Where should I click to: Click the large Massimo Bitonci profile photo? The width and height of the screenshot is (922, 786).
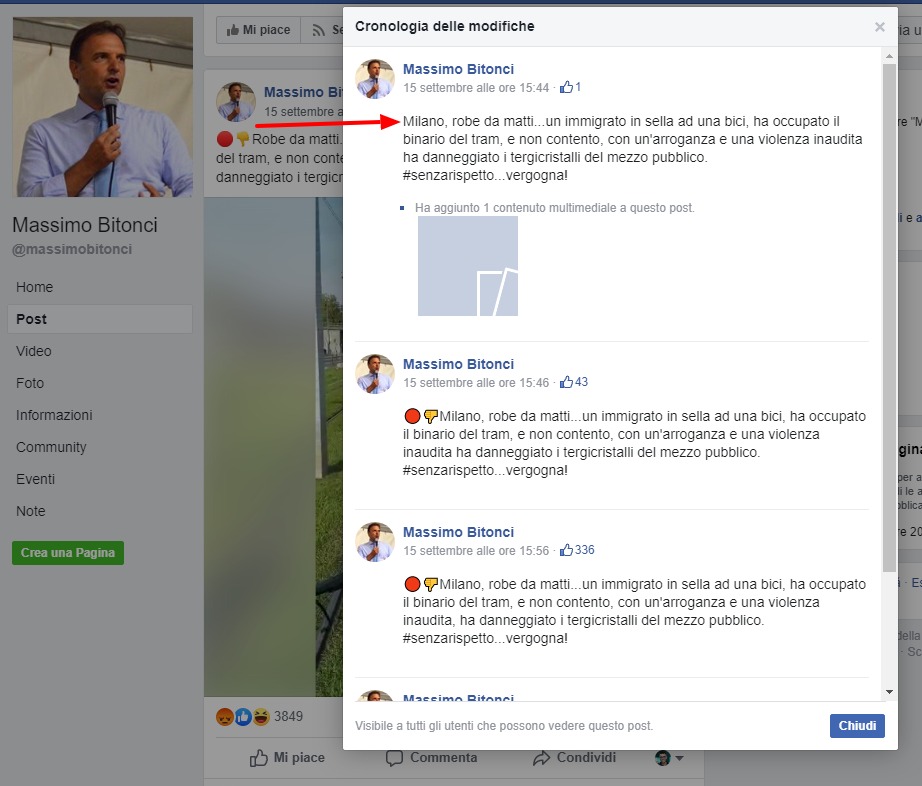click(103, 107)
